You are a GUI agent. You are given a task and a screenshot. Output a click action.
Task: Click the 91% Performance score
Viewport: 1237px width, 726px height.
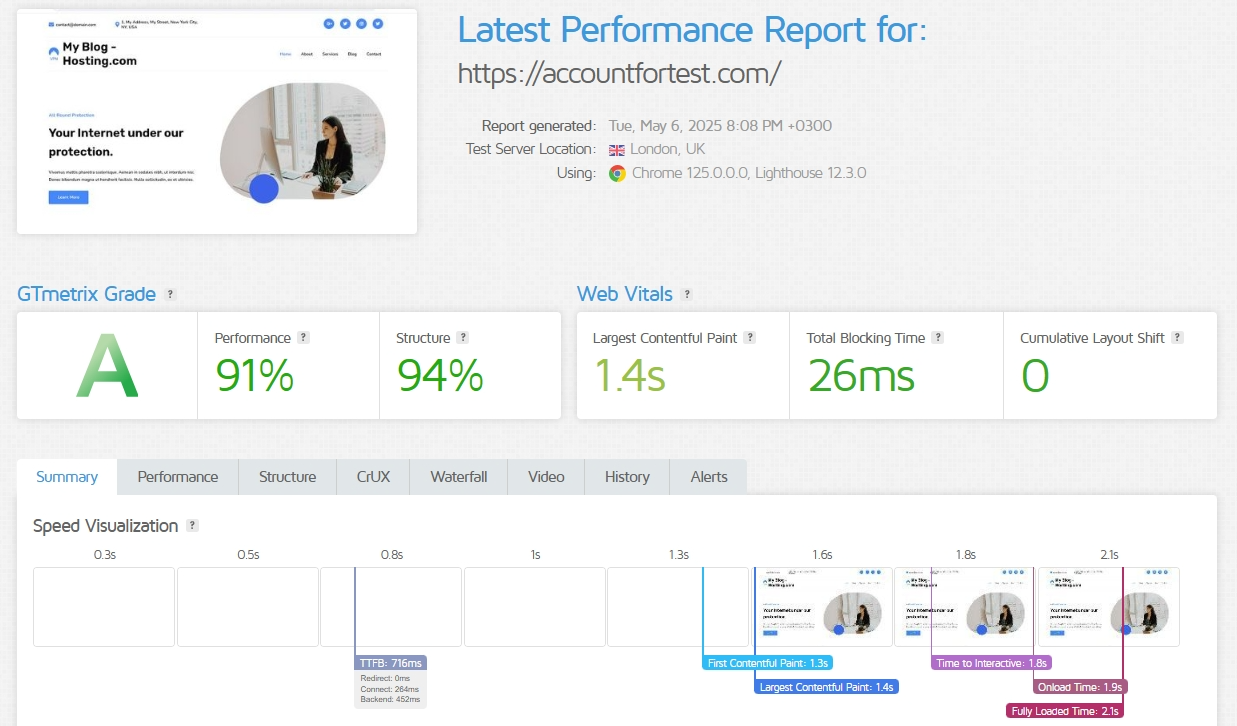(255, 376)
